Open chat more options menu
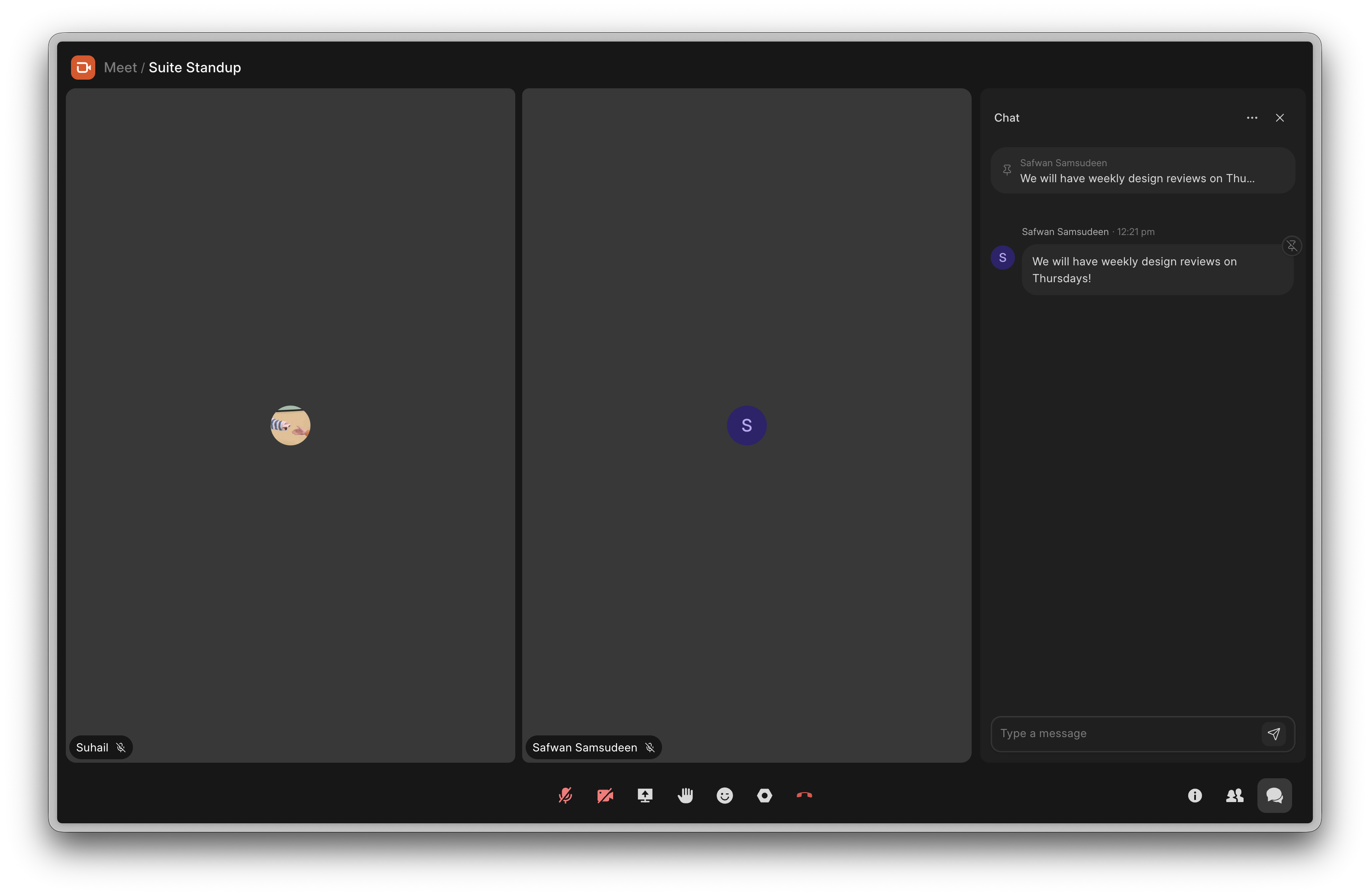 click(x=1252, y=118)
